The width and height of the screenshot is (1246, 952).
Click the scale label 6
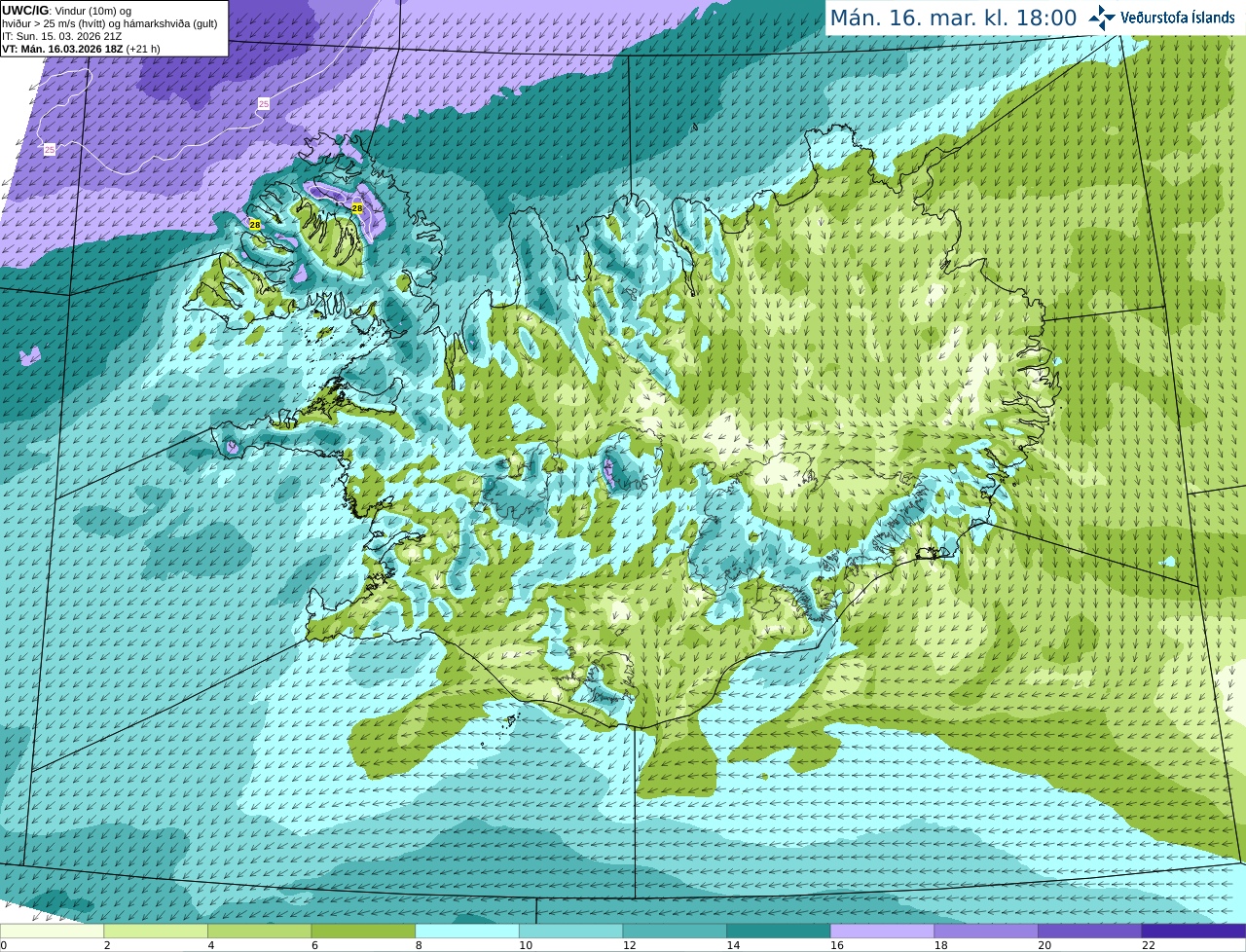point(315,945)
